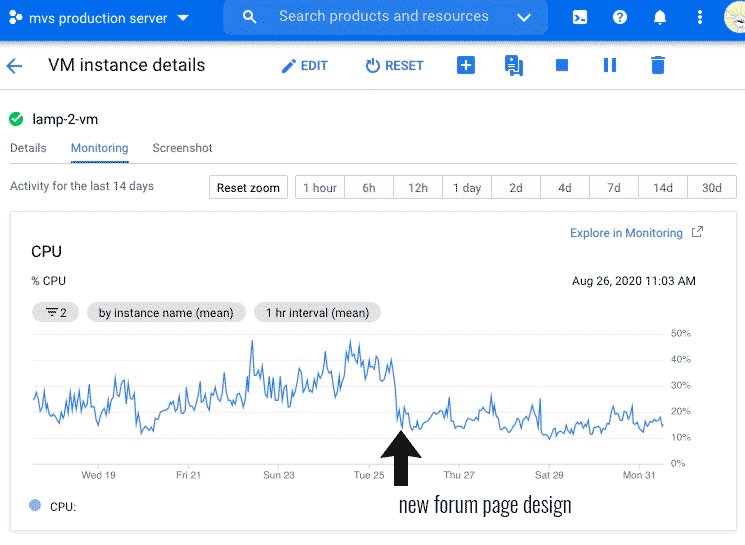Switch to the Details tab

[x=28, y=148]
